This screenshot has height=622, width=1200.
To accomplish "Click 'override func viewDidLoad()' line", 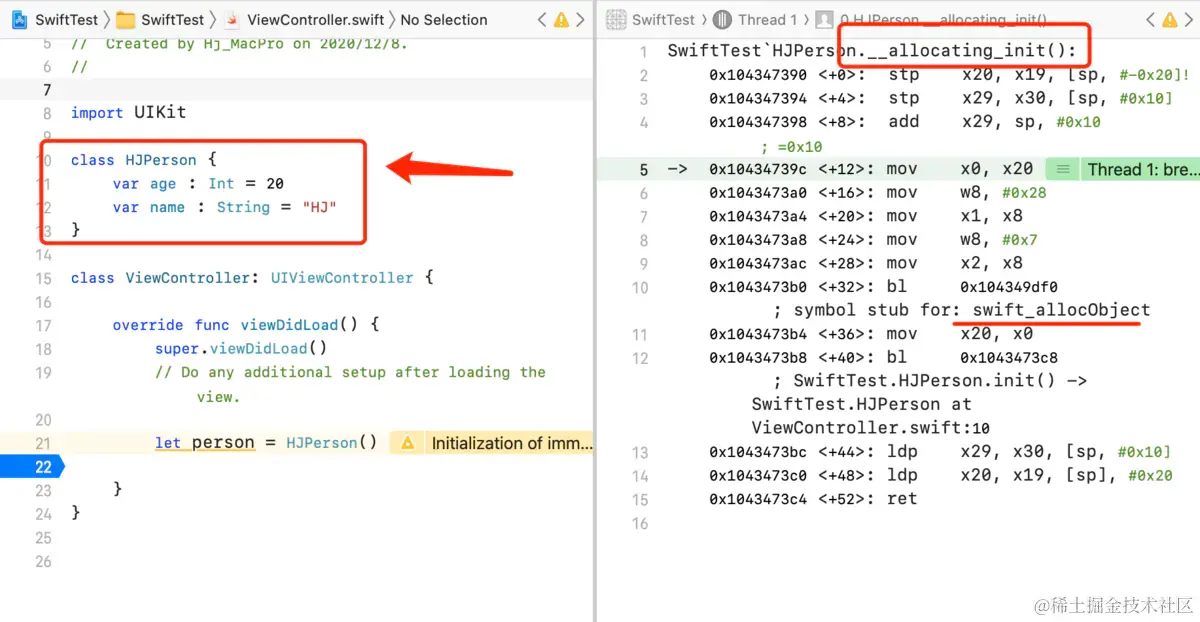I will pyautogui.click(x=246, y=325).
